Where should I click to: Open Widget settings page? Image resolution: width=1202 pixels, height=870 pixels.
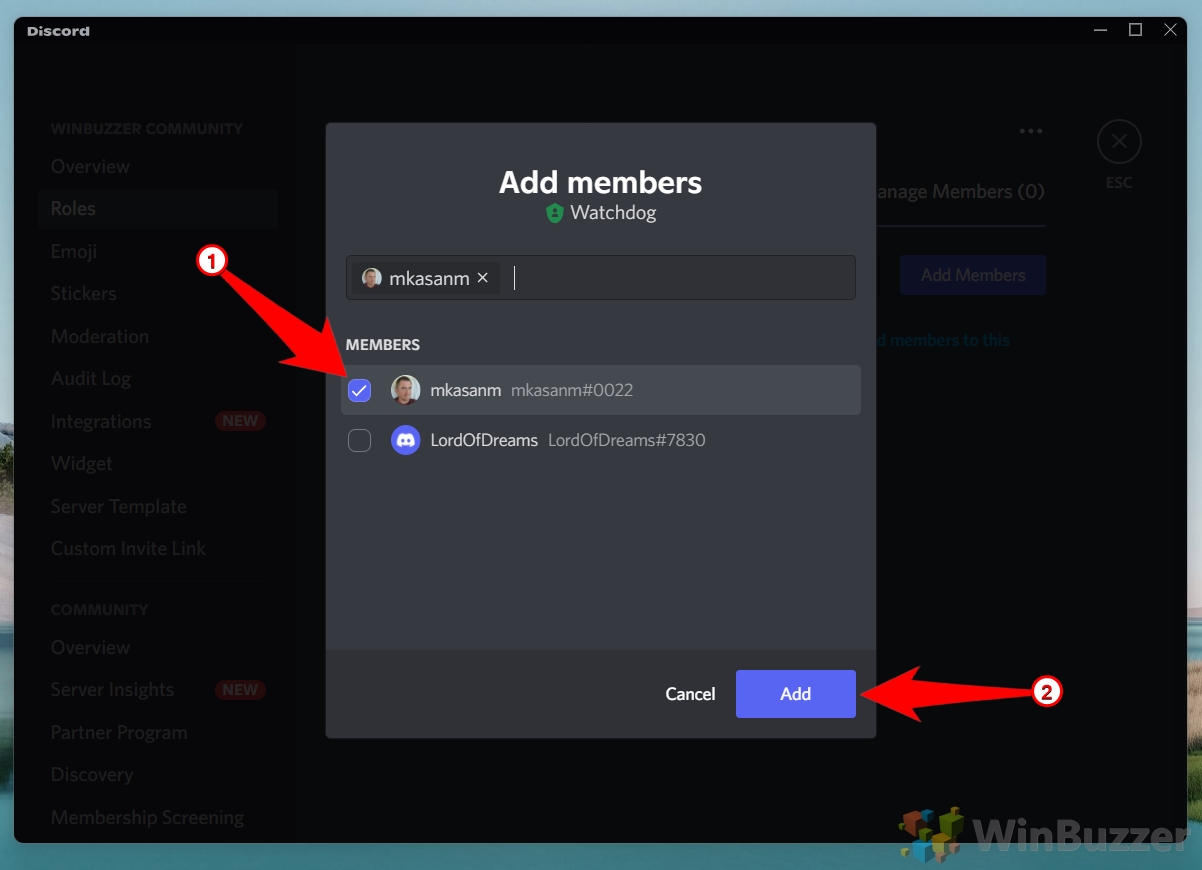82,464
